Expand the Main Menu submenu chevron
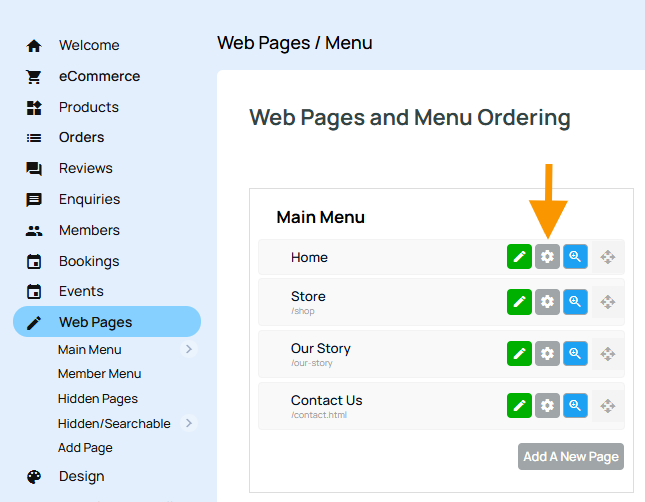This screenshot has height=502, width=645. (x=189, y=349)
